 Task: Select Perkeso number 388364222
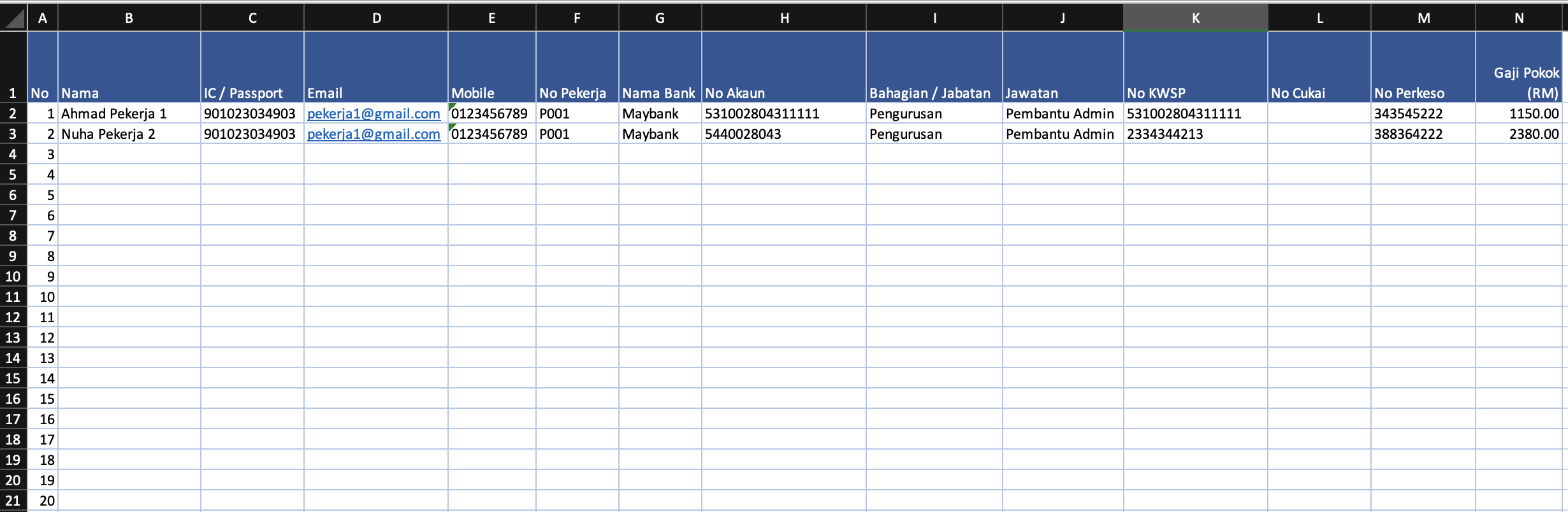coord(1423,134)
